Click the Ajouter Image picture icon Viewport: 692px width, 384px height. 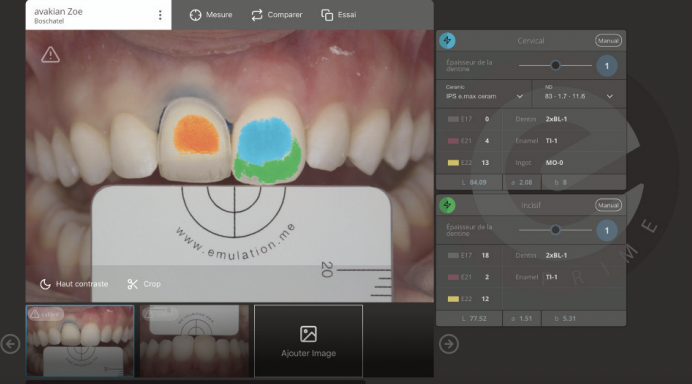tap(308, 334)
